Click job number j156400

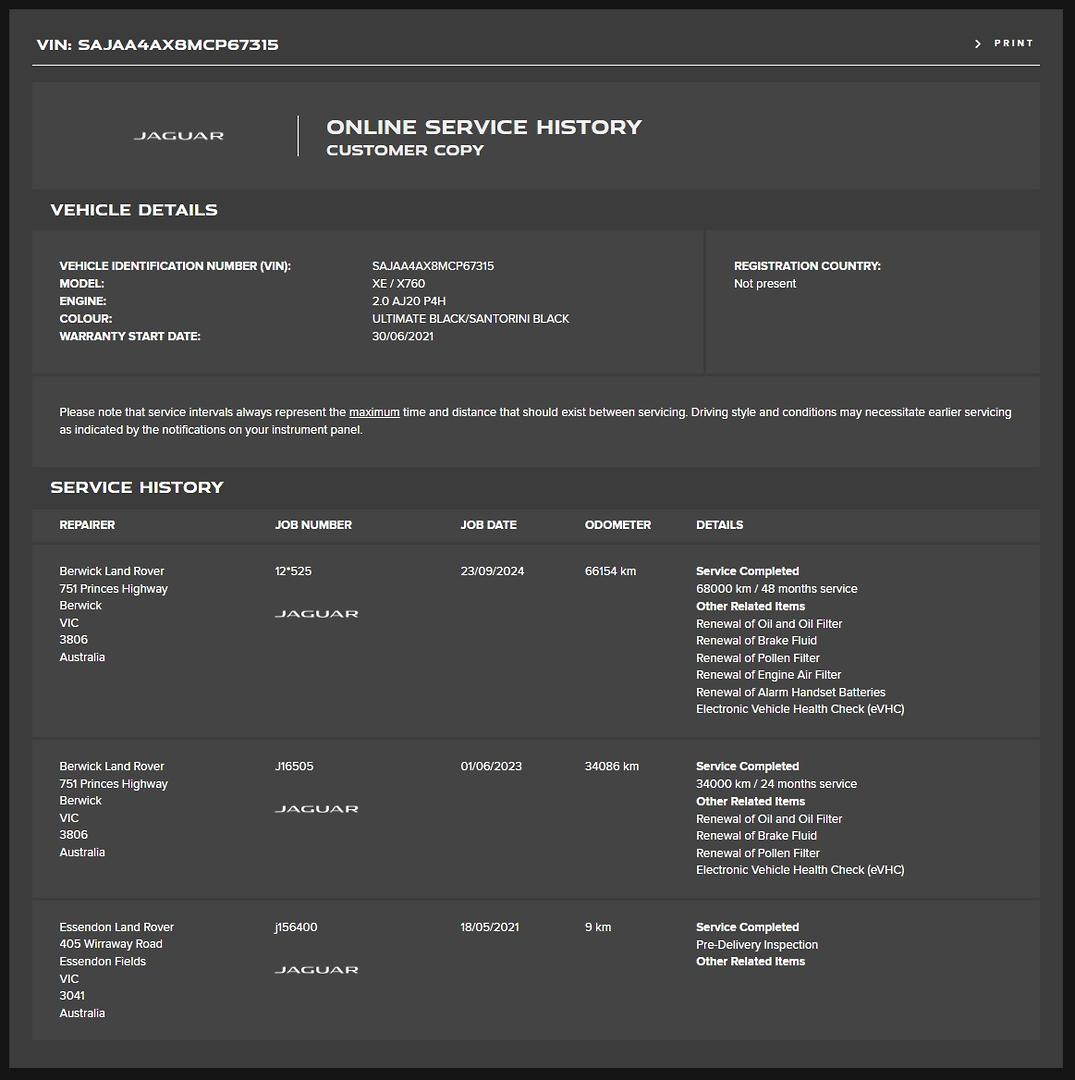coord(296,927)
